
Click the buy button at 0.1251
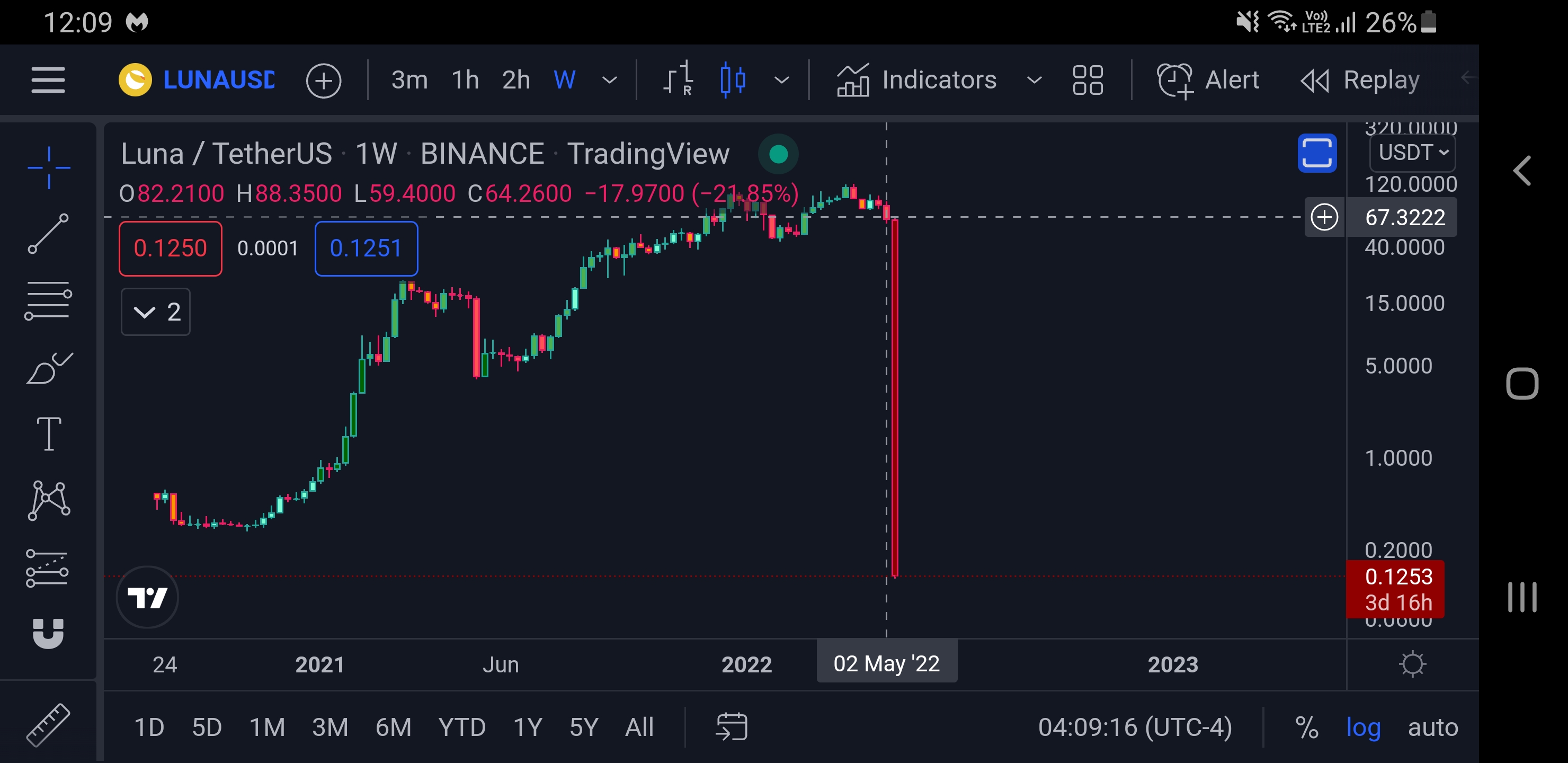tap(366, 248)
